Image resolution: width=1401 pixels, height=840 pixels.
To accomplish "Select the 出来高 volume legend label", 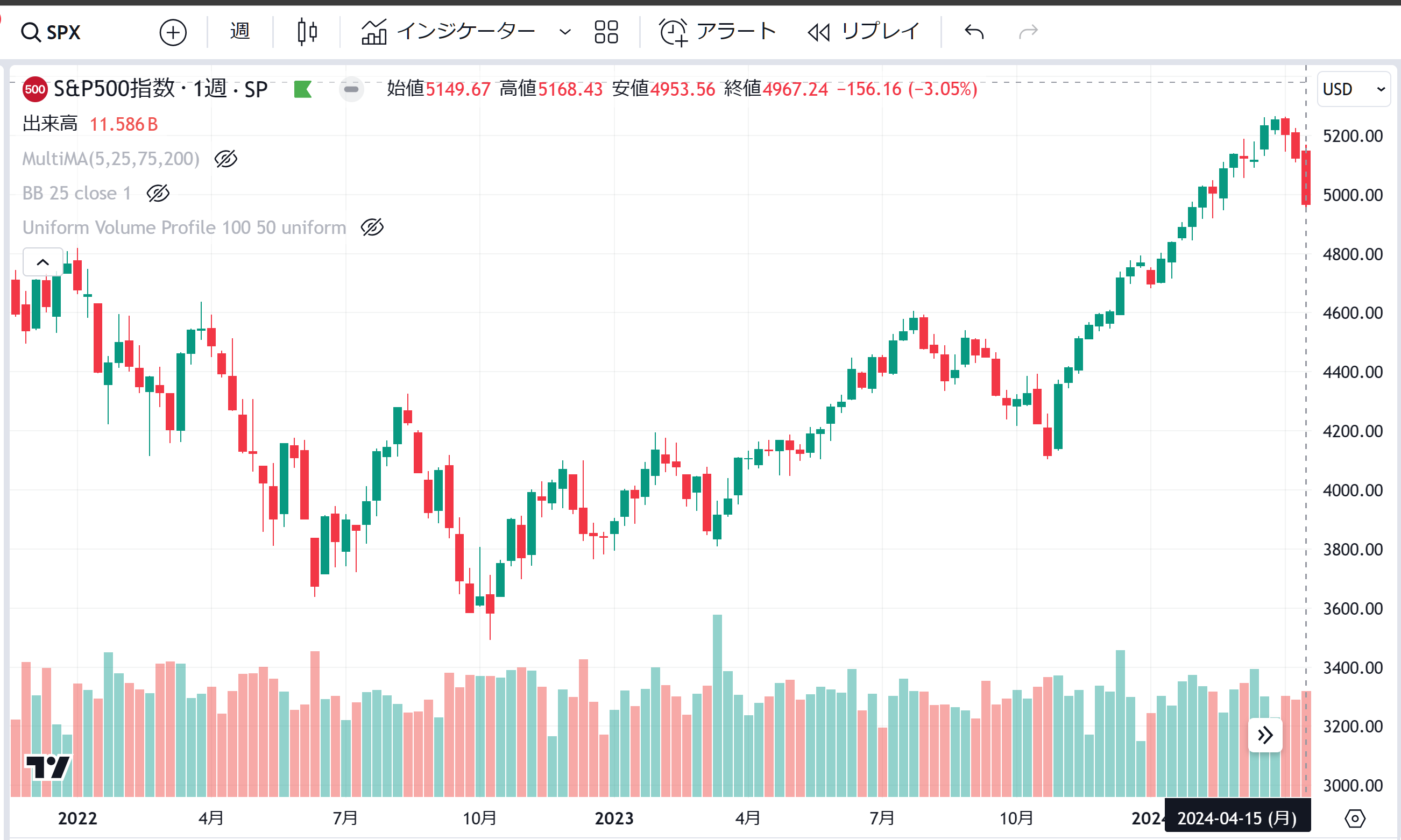I will [x=50, y=124].
